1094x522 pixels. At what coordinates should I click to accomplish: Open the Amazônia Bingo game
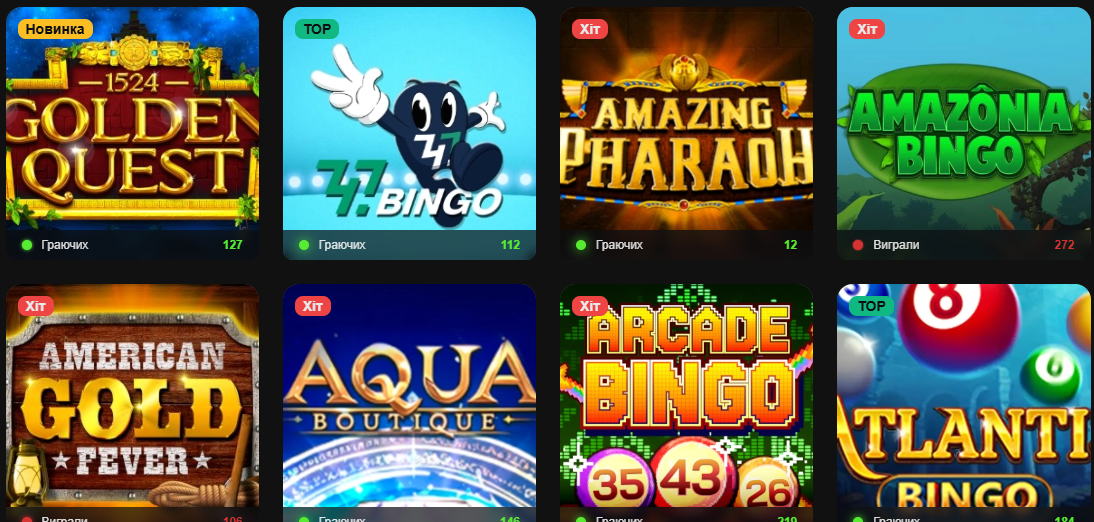pyautogui.click(x=966, y=119)
